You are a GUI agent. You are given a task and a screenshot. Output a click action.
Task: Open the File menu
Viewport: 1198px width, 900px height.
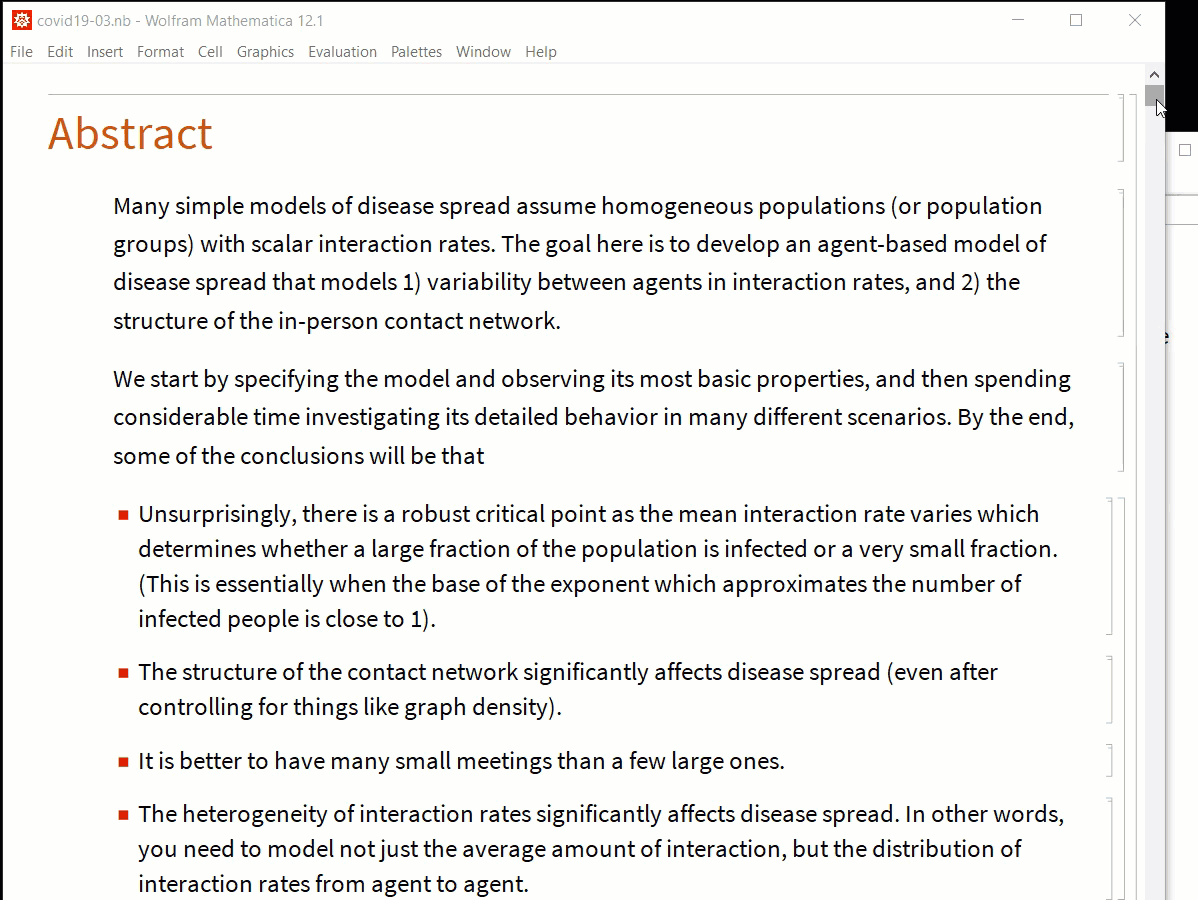click(21, 52)
